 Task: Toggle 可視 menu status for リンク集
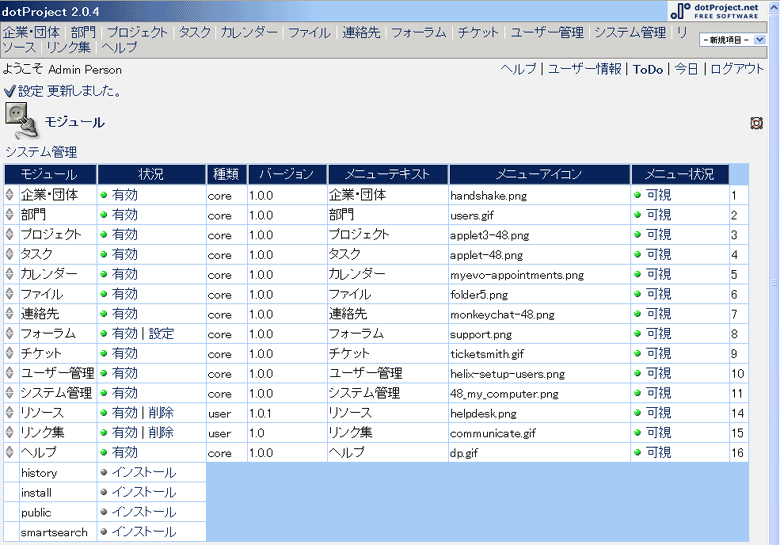tap(659, 432)
